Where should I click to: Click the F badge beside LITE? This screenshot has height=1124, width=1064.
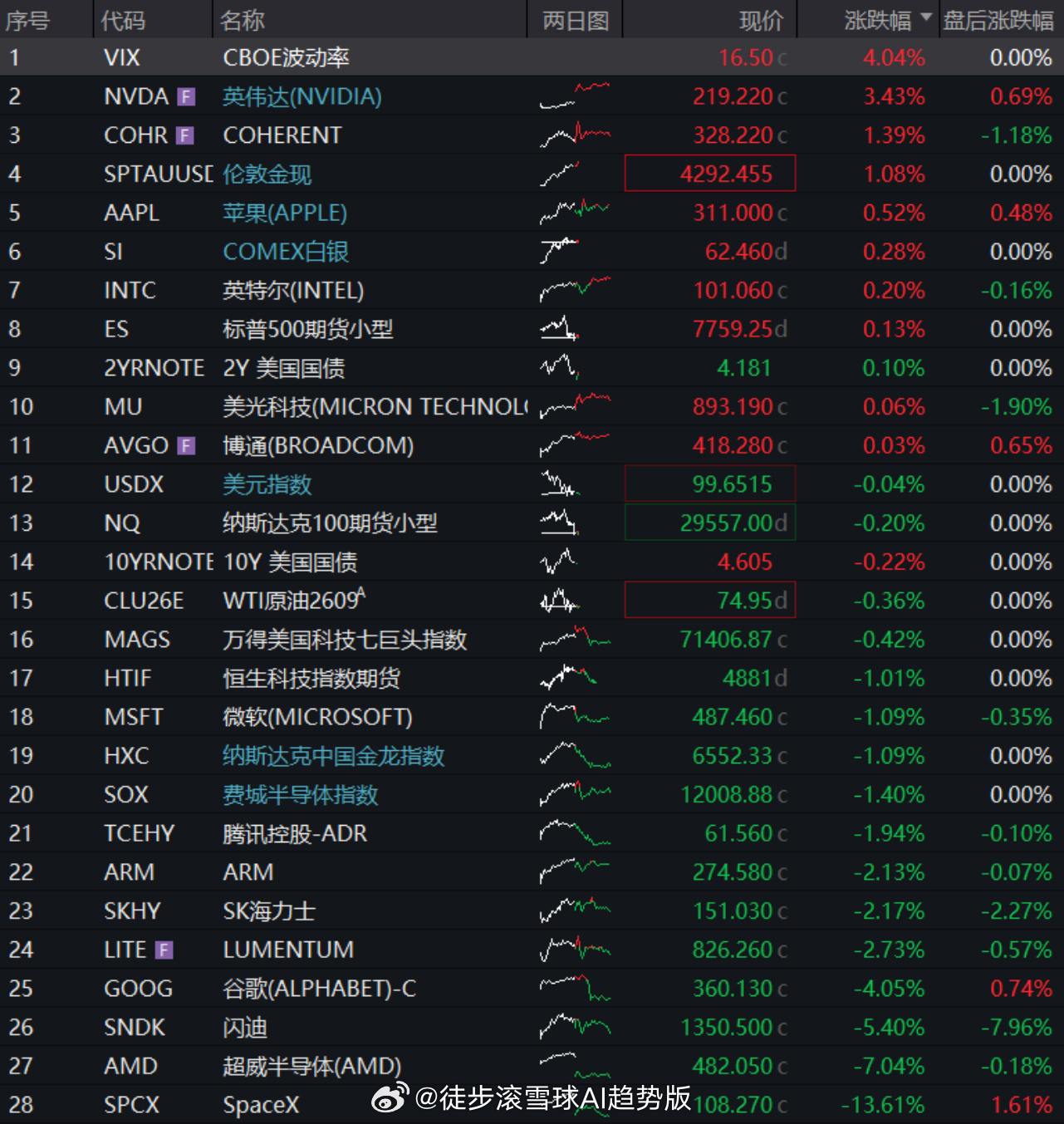tap(164, 950)
